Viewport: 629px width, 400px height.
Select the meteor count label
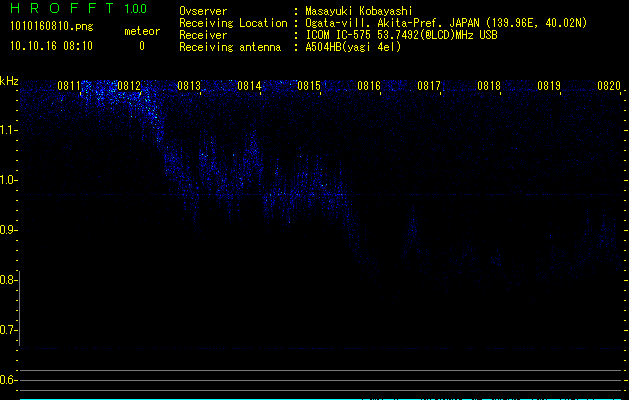tap(142, 31)
